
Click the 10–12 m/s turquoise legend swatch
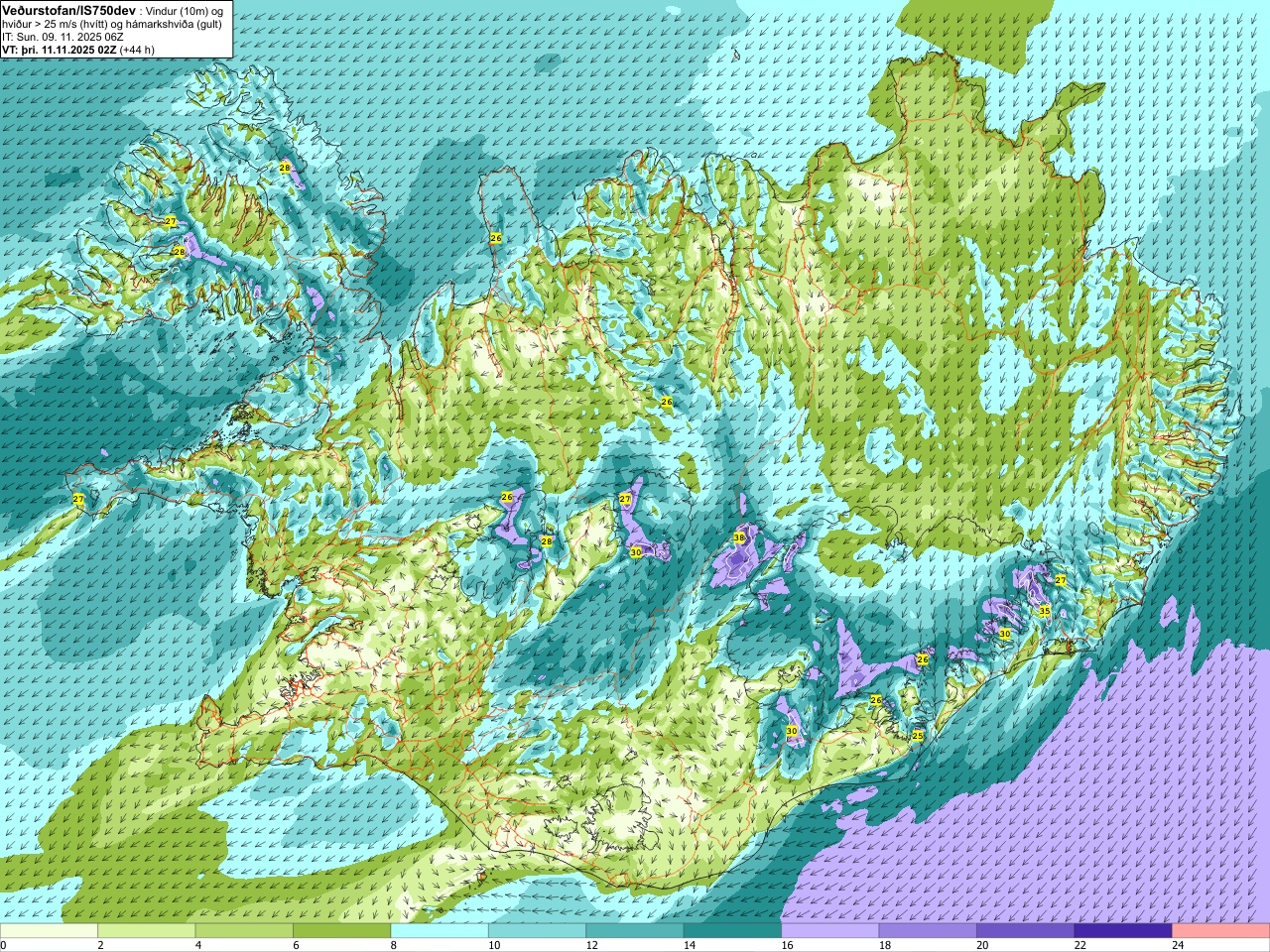tap(537, 931)
